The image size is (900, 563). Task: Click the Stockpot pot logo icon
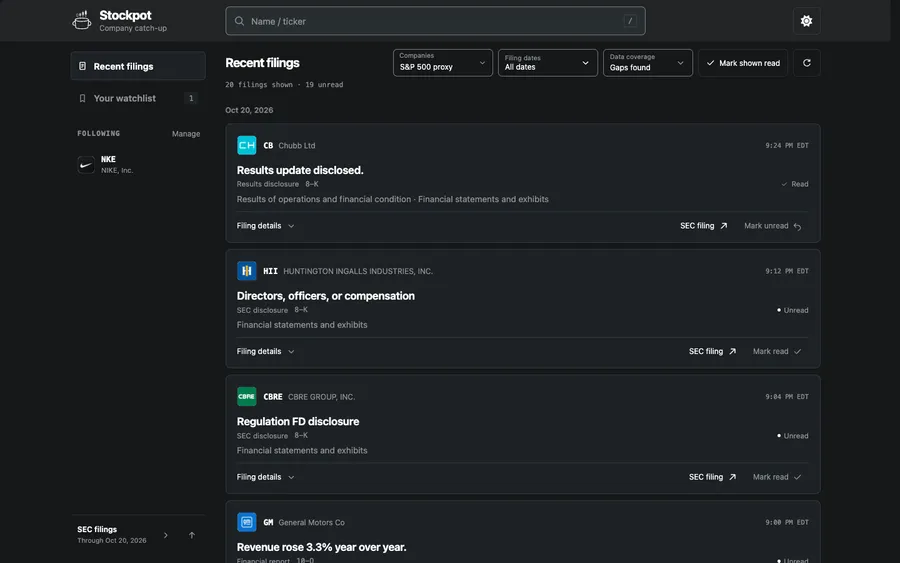[x=82, y=21]
